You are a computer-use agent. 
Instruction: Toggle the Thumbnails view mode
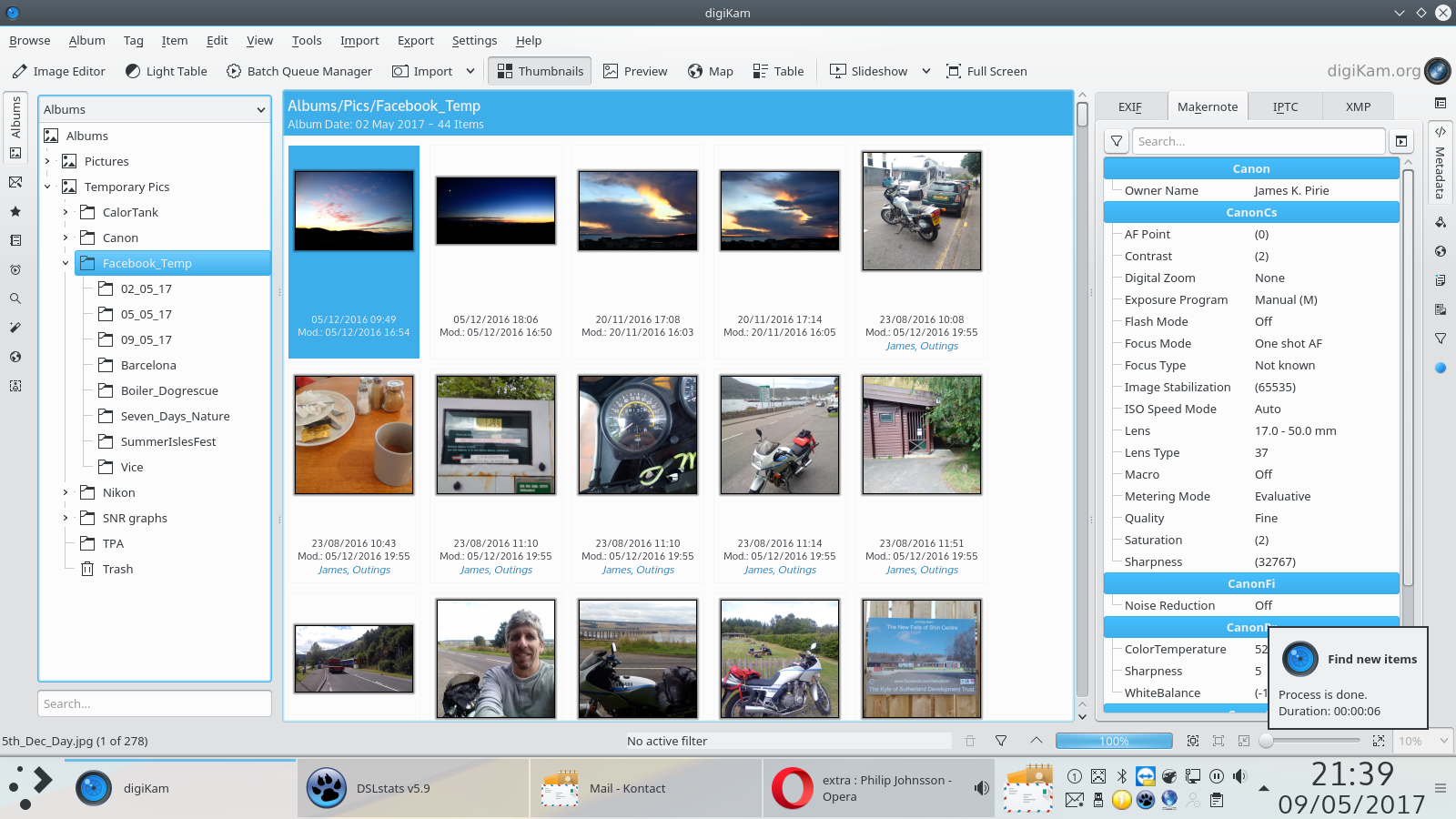[540, 71]
